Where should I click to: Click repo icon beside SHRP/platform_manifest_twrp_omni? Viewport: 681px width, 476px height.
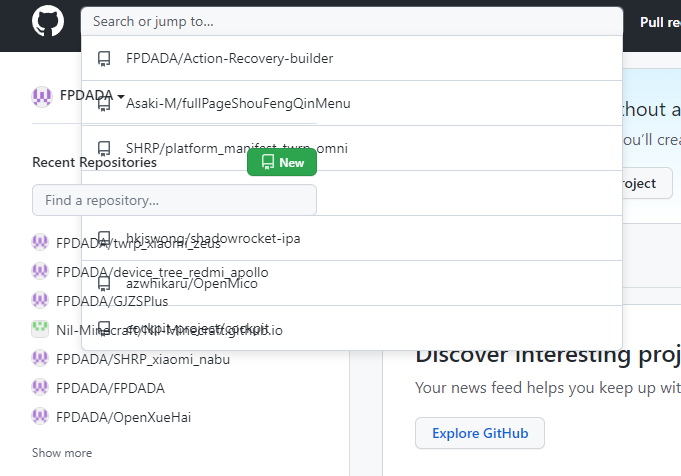(x=104, y=149)
